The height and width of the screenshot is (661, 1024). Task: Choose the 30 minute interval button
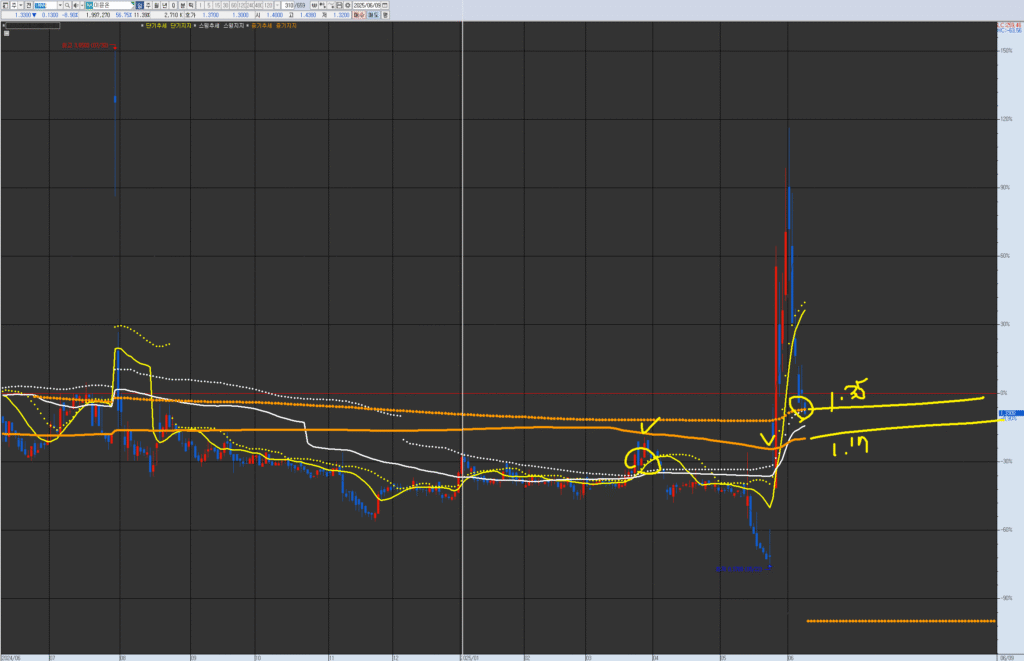pyautogui.click(x=225, y=5)
